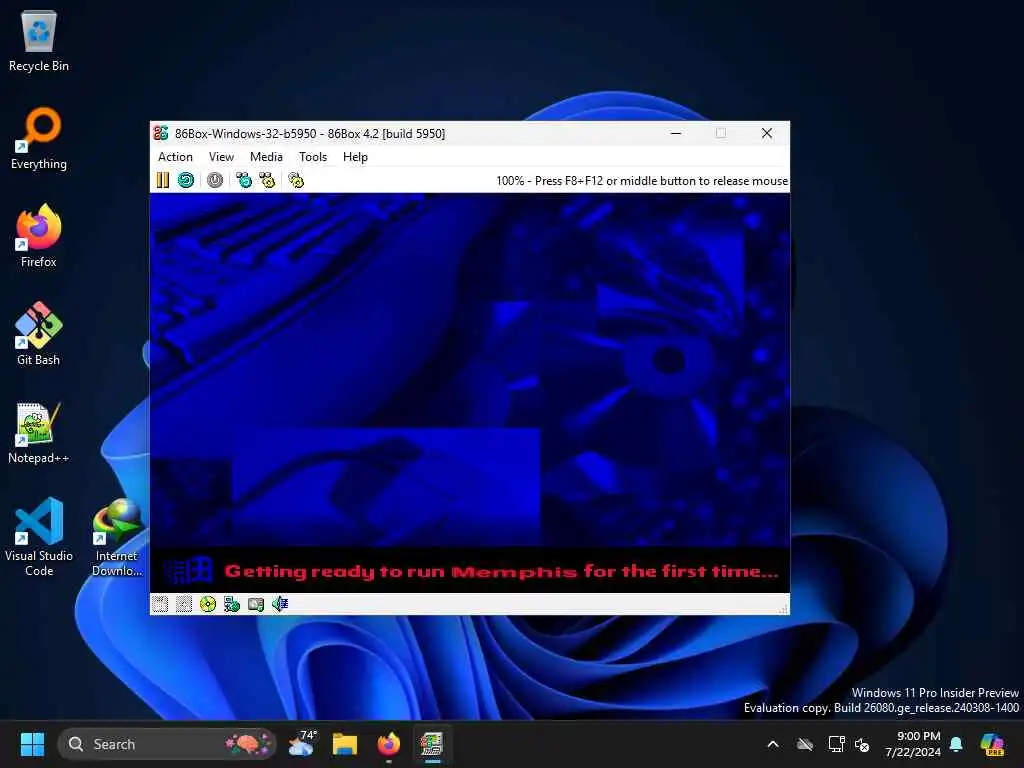The image size is (1024, 768).
Task: Click the first floppy drive status bar icon
Action: tap(160, 604)
